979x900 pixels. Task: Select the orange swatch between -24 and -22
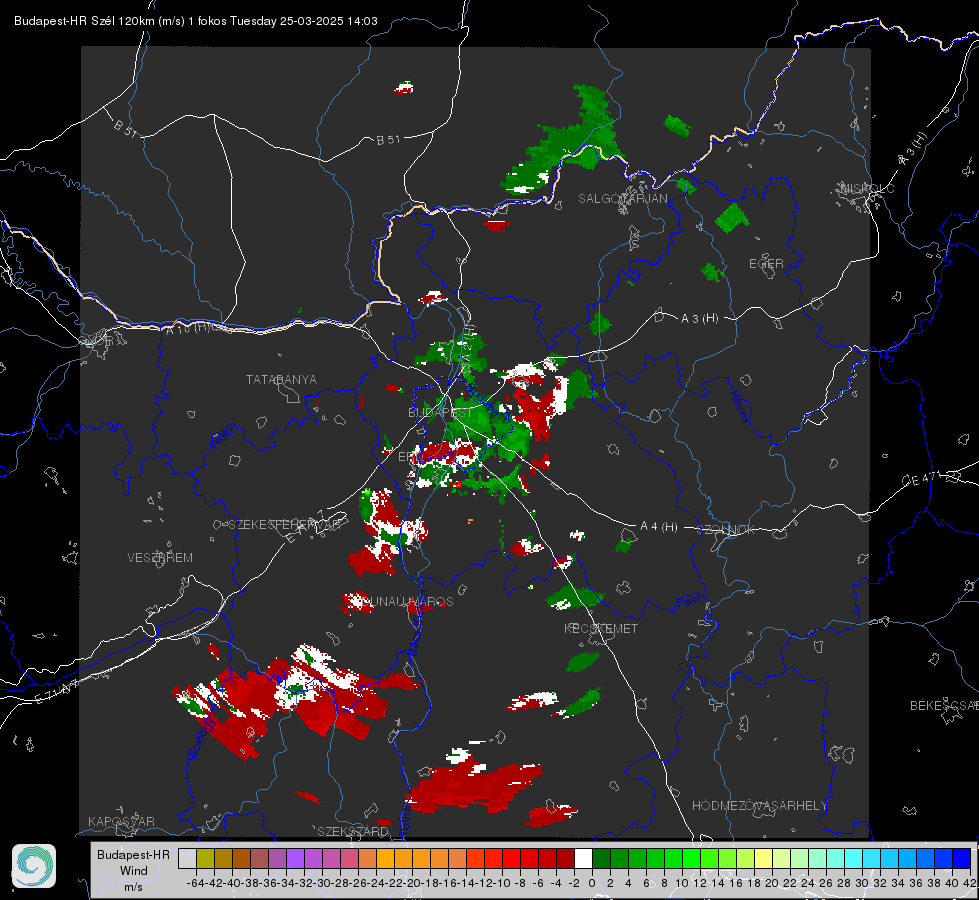(x=385, y=858)
